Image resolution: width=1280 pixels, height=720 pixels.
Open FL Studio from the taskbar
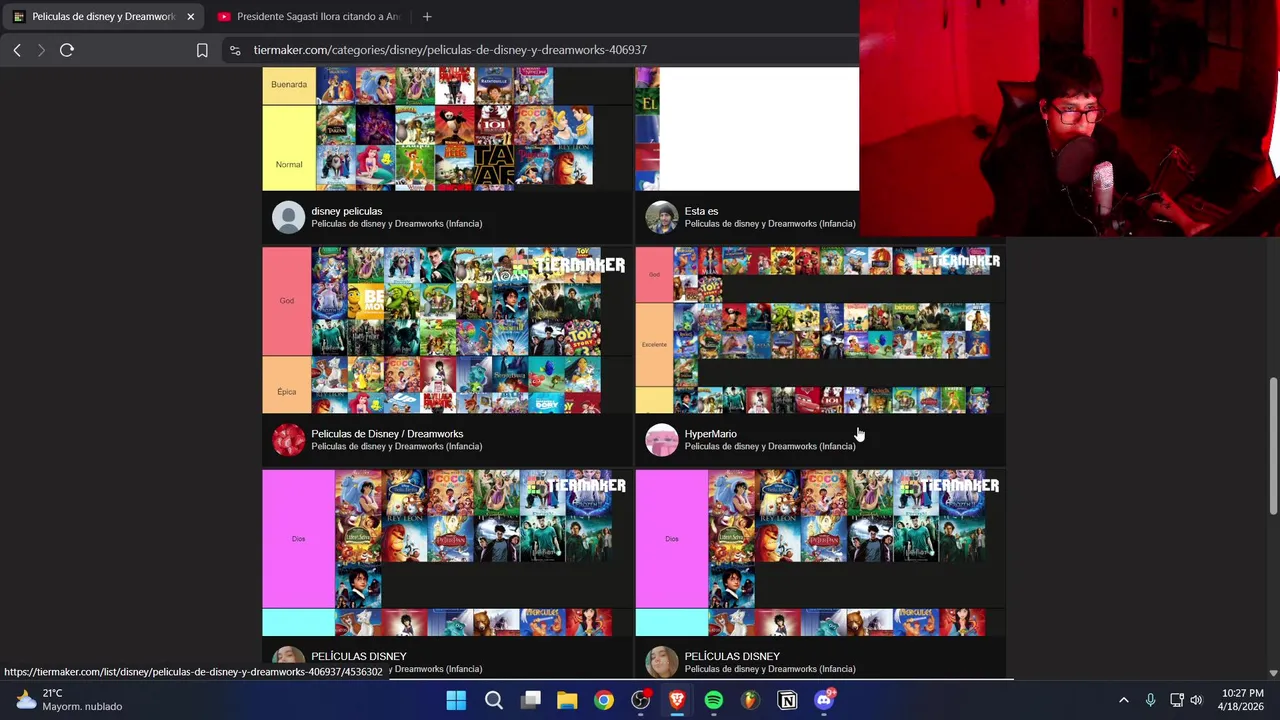click(x=750, y=700)
